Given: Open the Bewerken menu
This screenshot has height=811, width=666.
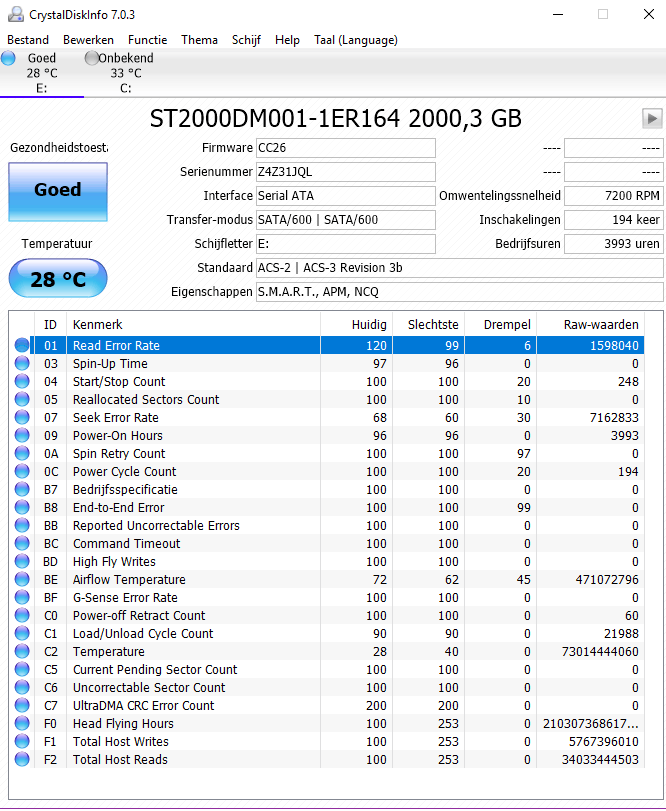Looking at the screenshot, I should click(88, 40).
